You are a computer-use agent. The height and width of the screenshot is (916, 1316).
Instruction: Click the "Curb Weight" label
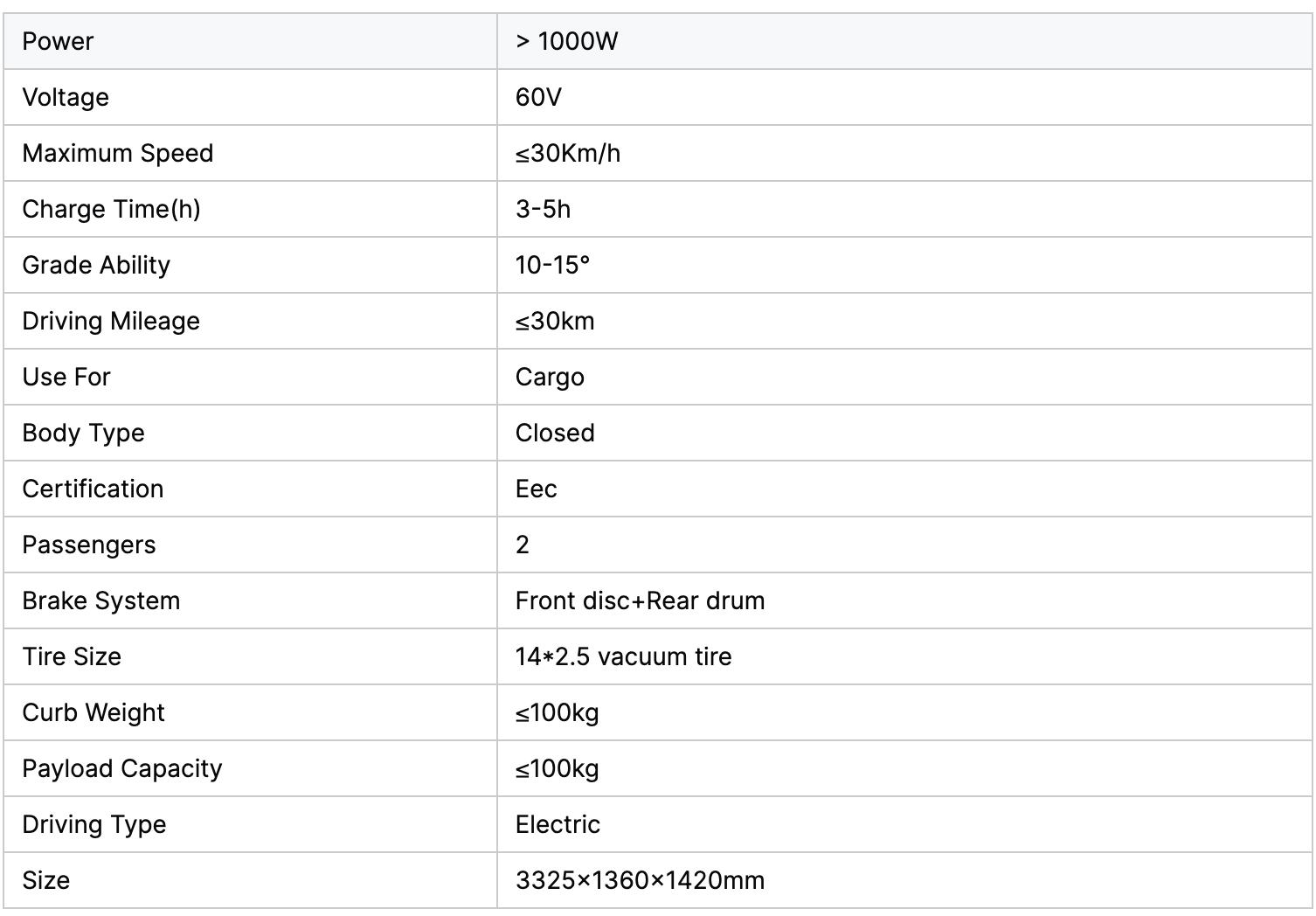[x=94, y=712]
